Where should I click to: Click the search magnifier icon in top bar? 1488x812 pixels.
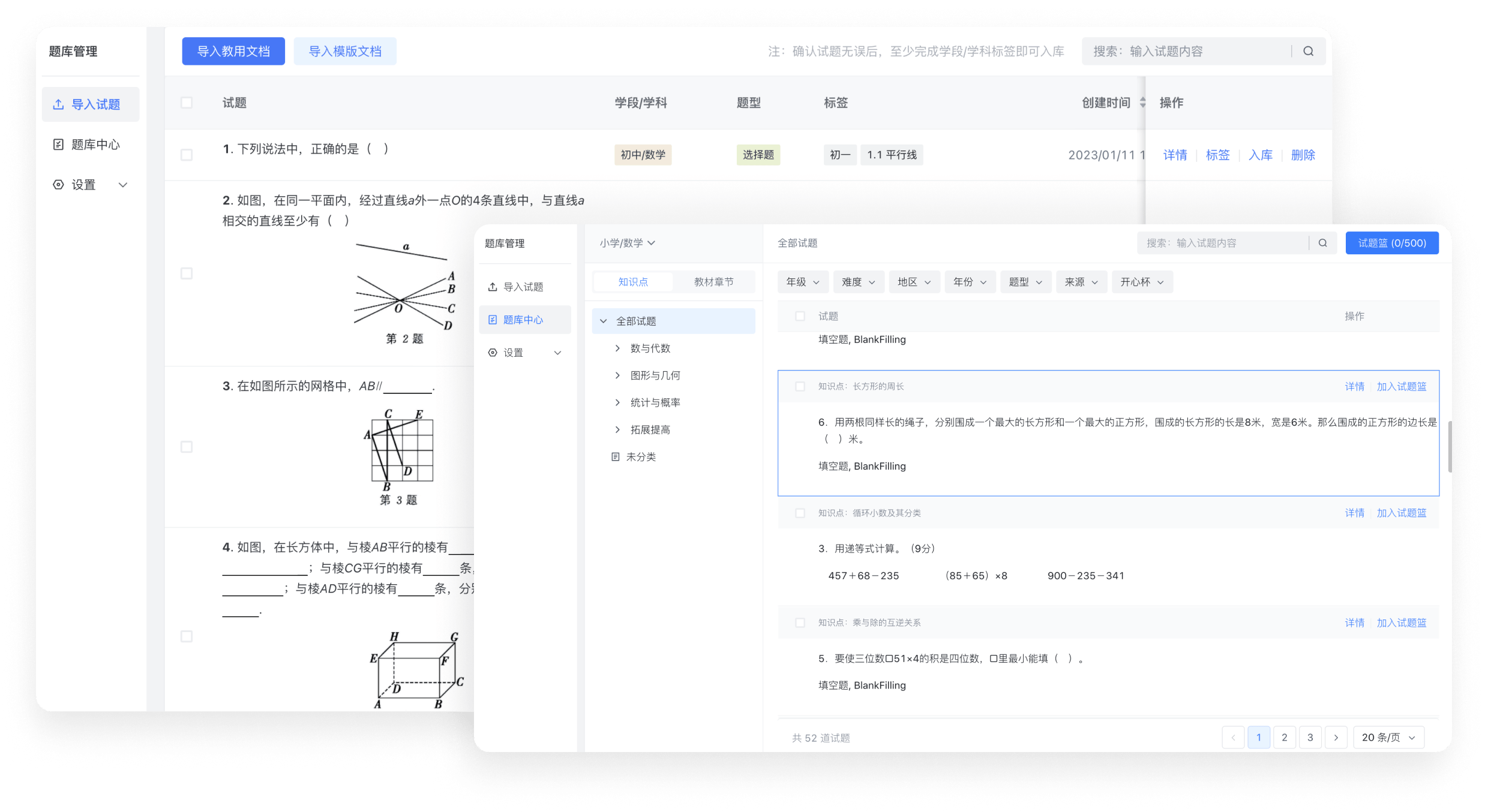(1308, 52)
